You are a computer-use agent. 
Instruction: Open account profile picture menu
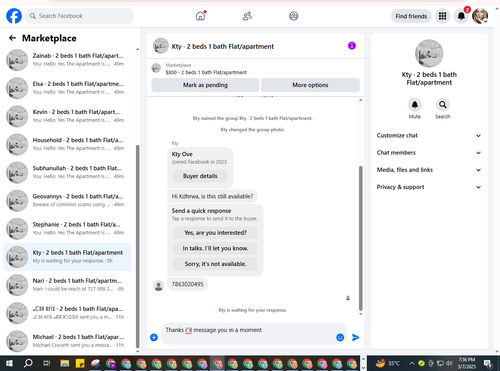[x=480, y=16]
